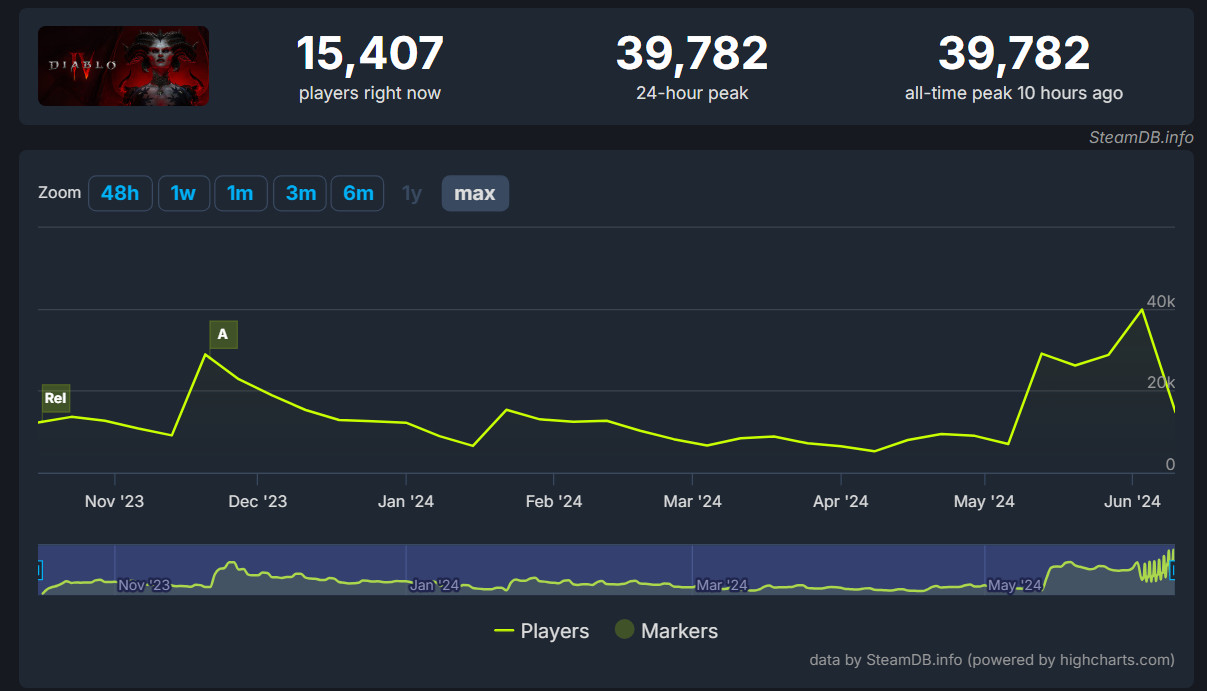Click the left handle of the navigator

[x=39, y=570]
